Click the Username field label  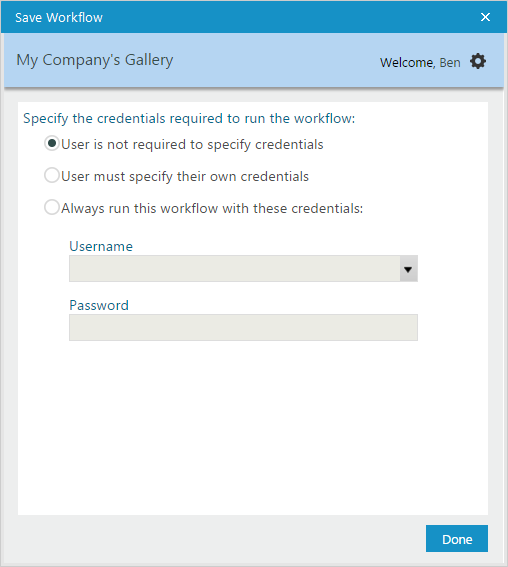(x=101, y=246)
